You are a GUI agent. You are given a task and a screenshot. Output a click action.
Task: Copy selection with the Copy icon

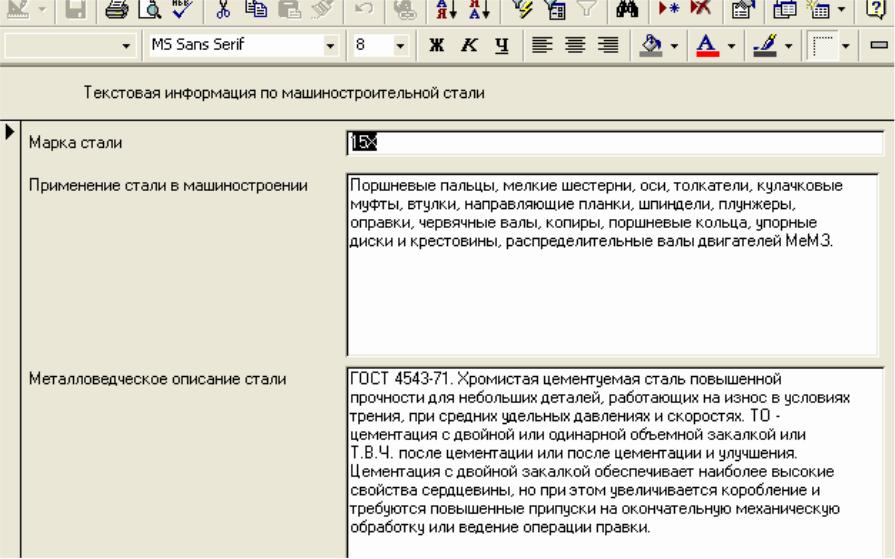tap(256, 9)
